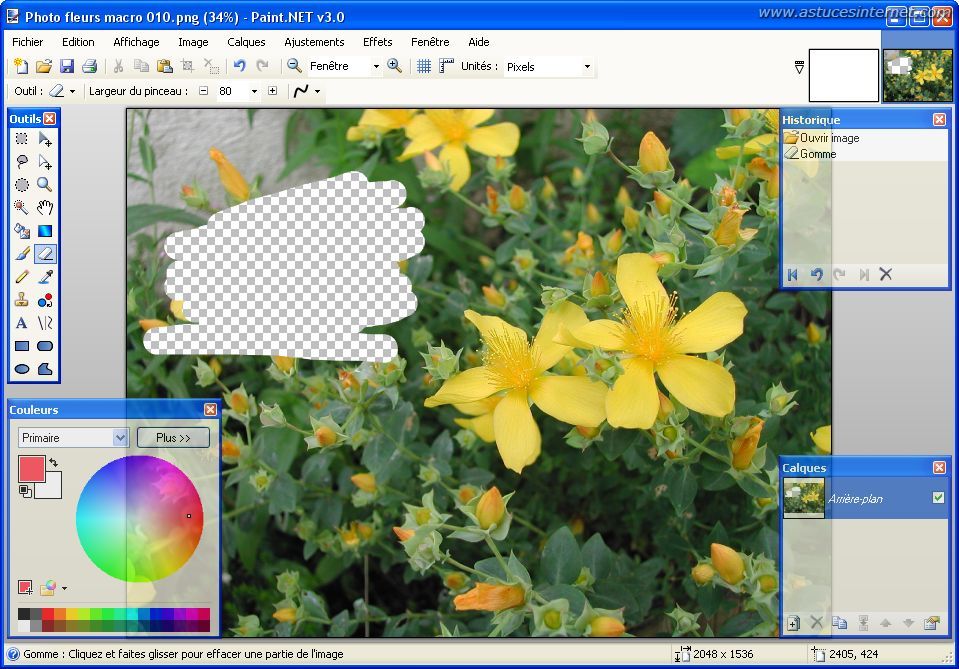
Task: Choose the Move Selection tool
Action: pyautogui.click(x=45, y=161)
